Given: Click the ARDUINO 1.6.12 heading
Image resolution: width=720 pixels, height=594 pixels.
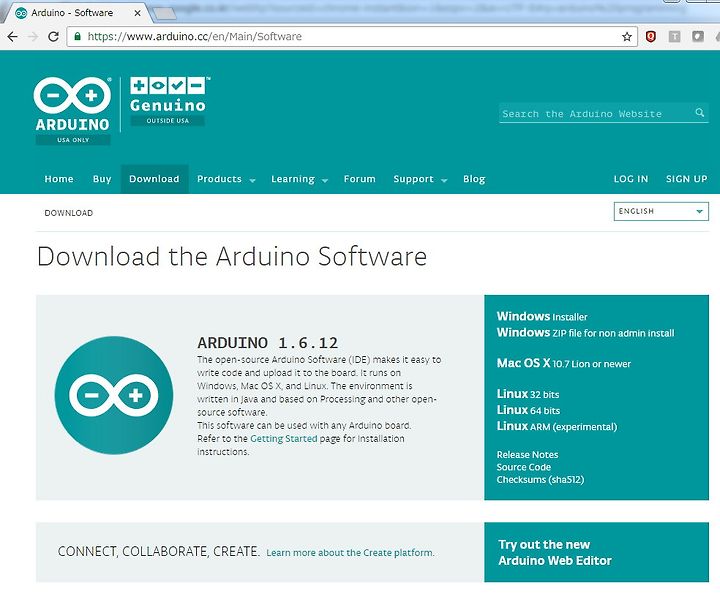Looking at the screenshot, I should pyautogui.click(x=268, y=343).
